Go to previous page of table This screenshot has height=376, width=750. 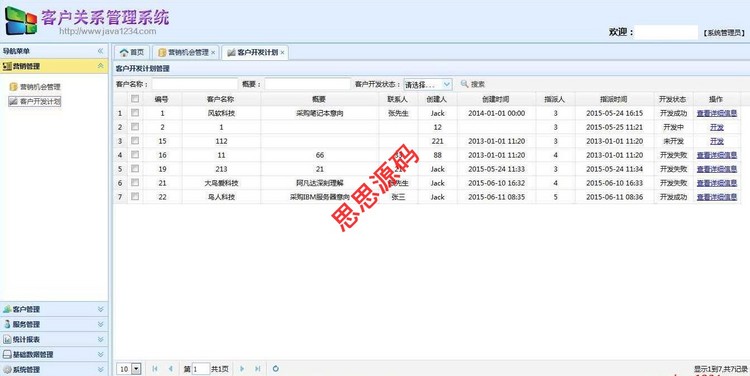click(x=170, y=368)
